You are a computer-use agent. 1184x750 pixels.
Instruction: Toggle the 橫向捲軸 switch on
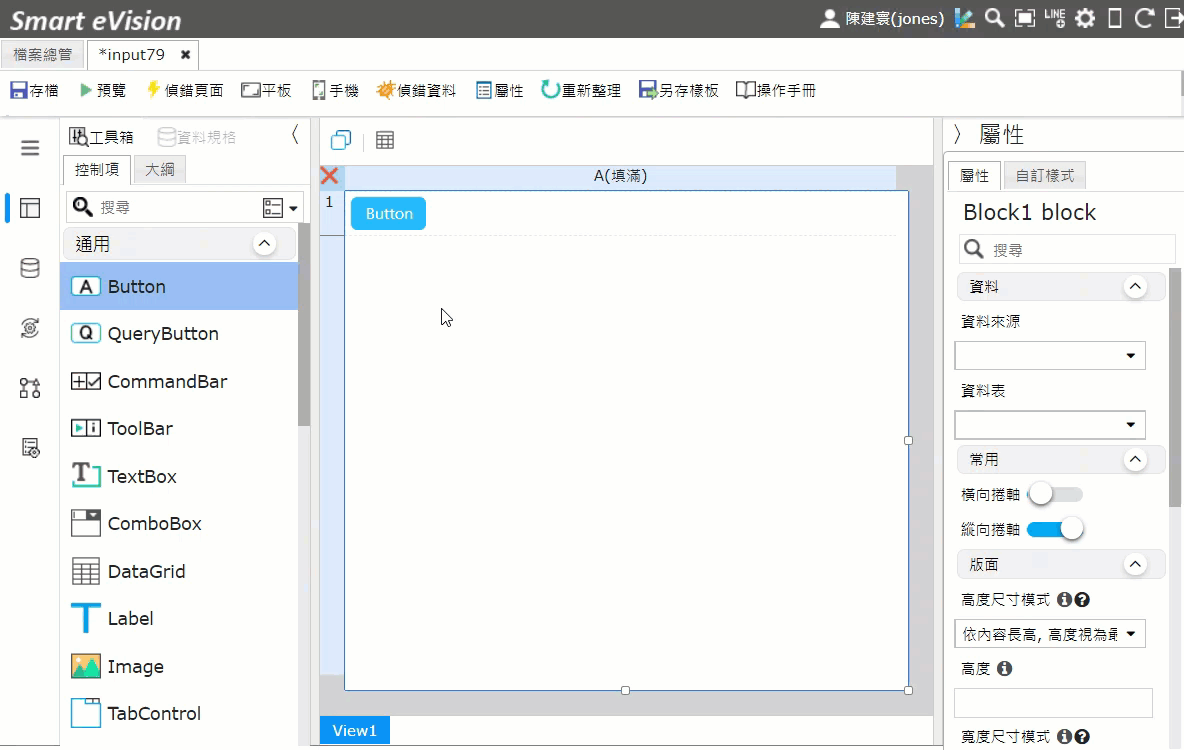1056,495
